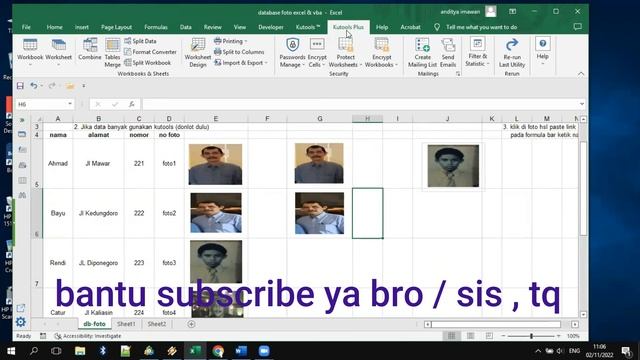The height and width of the screenshot is (360, 640).
Task: Switch to Page Break Preview view icon
Action: click(489, 336)
